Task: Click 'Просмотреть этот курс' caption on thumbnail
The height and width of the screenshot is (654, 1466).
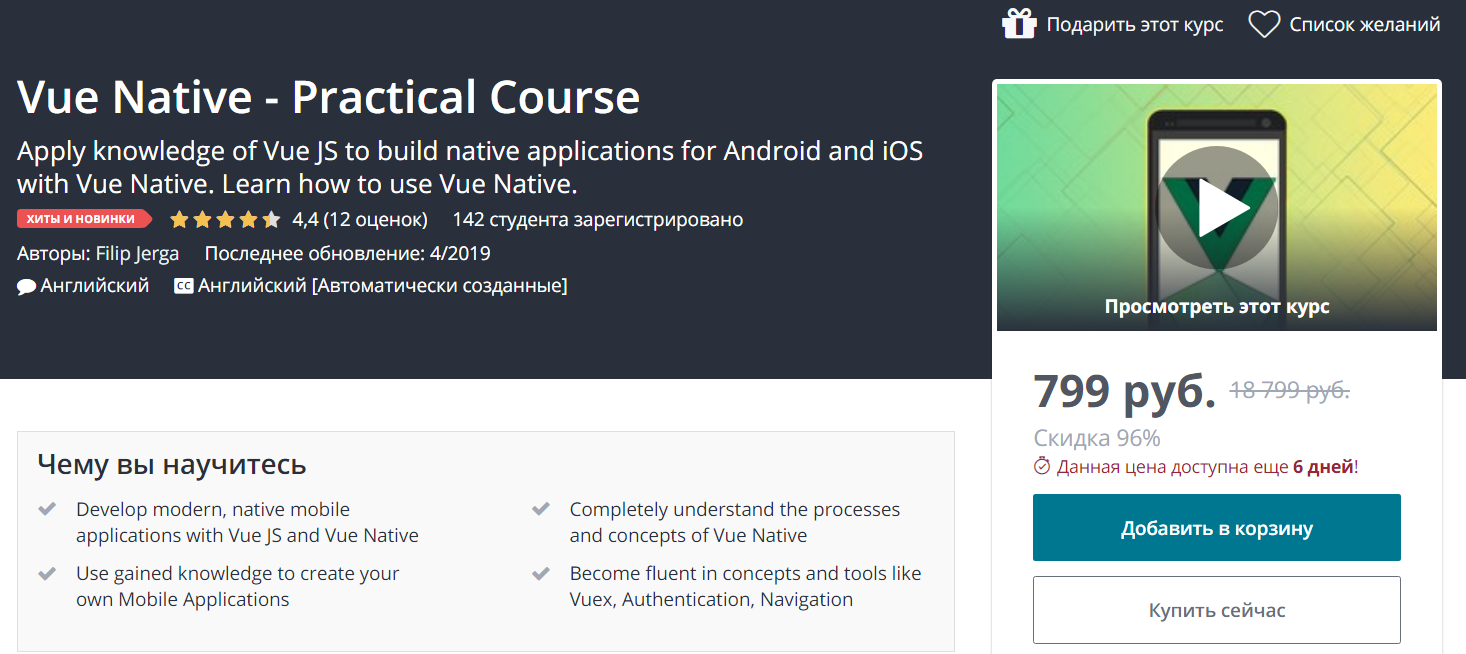Action: click(1216, 306)
